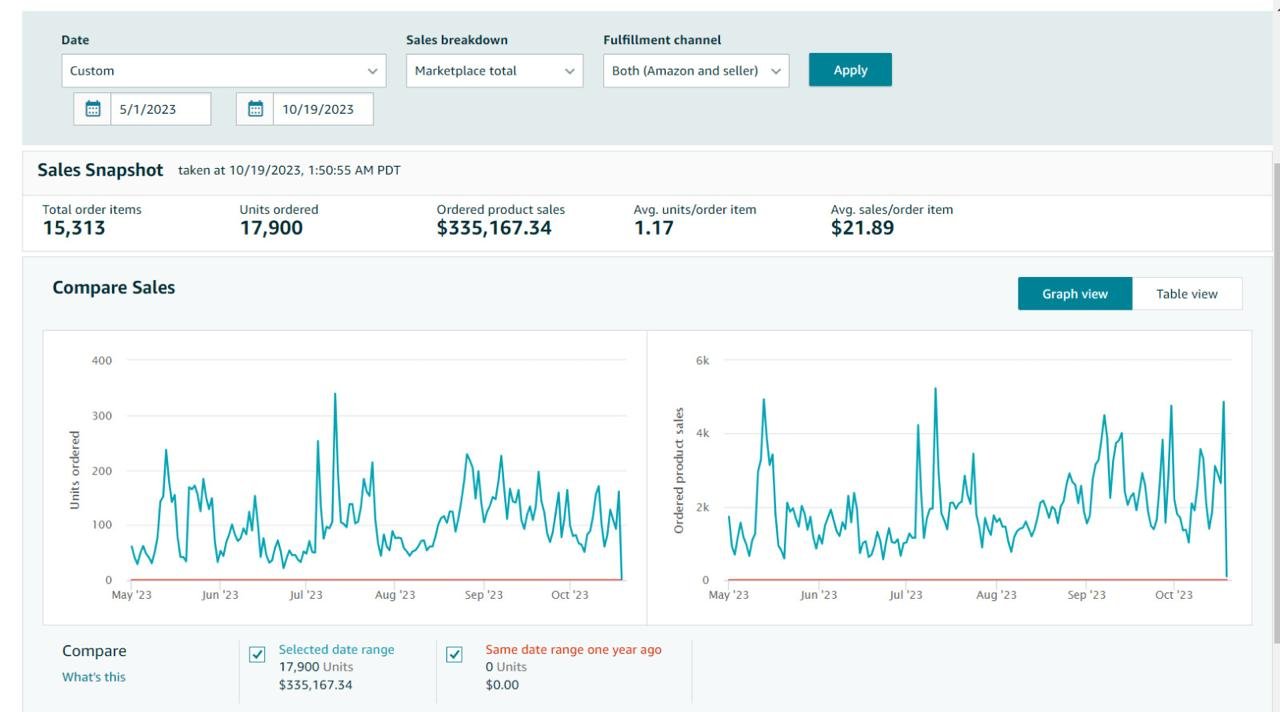Click the Same date range one year ago label
The image size is (1280, 712).
click(x=573, y=650)
